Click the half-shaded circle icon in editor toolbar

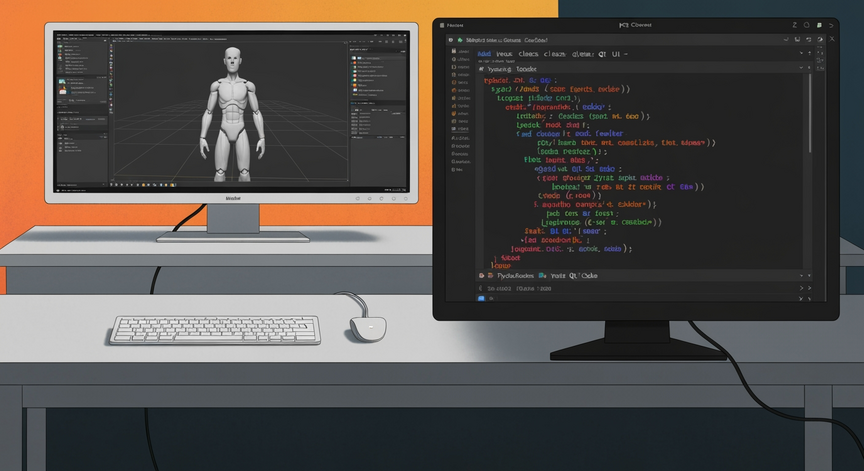820,40
